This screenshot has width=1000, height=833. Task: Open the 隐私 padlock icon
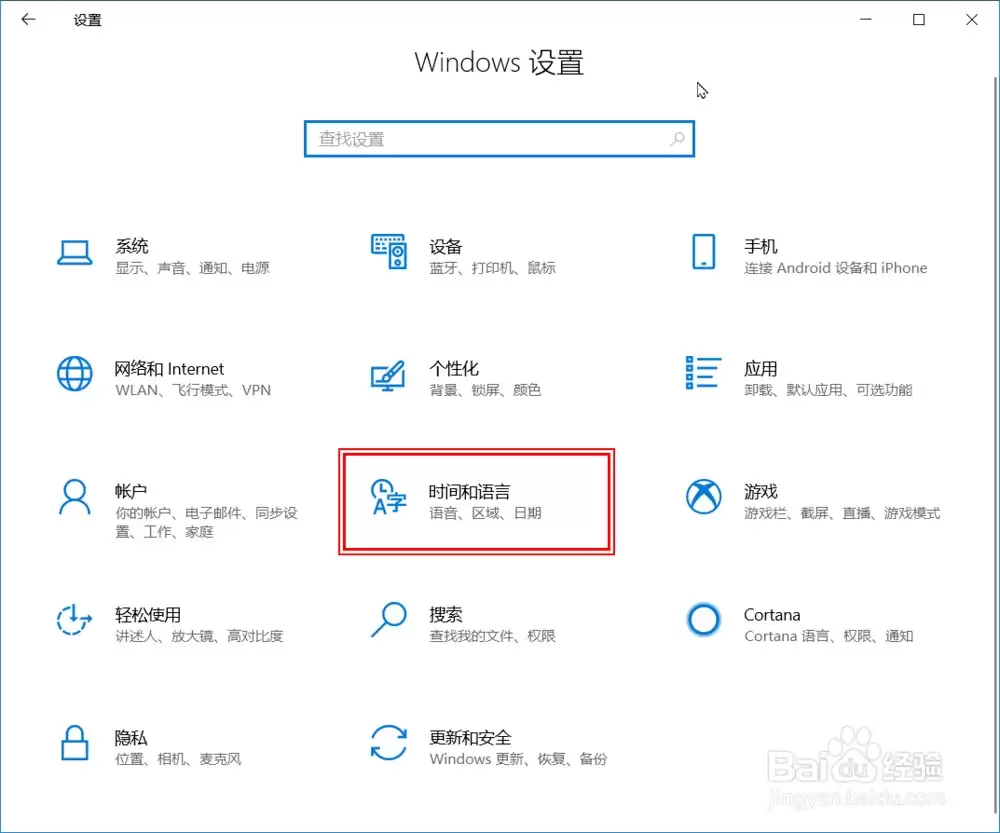tap(75, 743)
